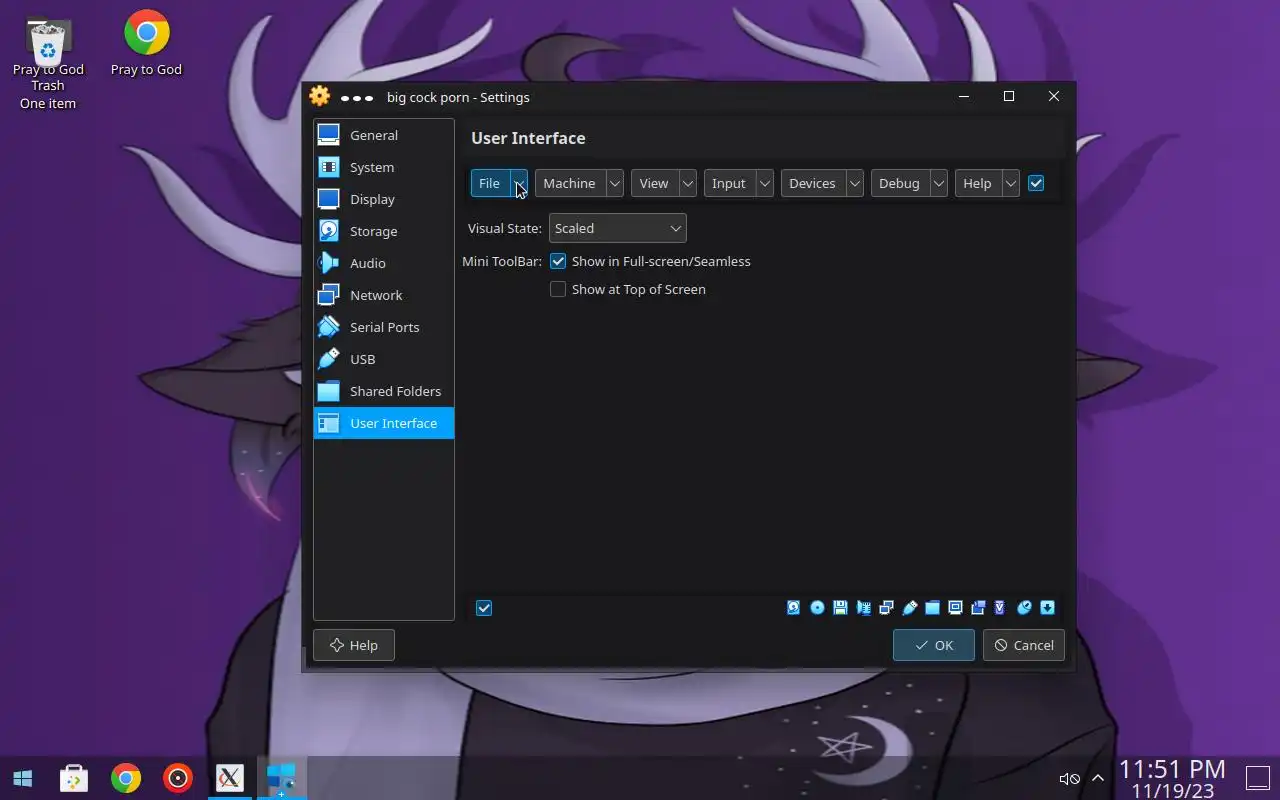Screen dimensions: 1280x800
Task: Toggle the Machine menu button
Action: [x=570, y=183]
